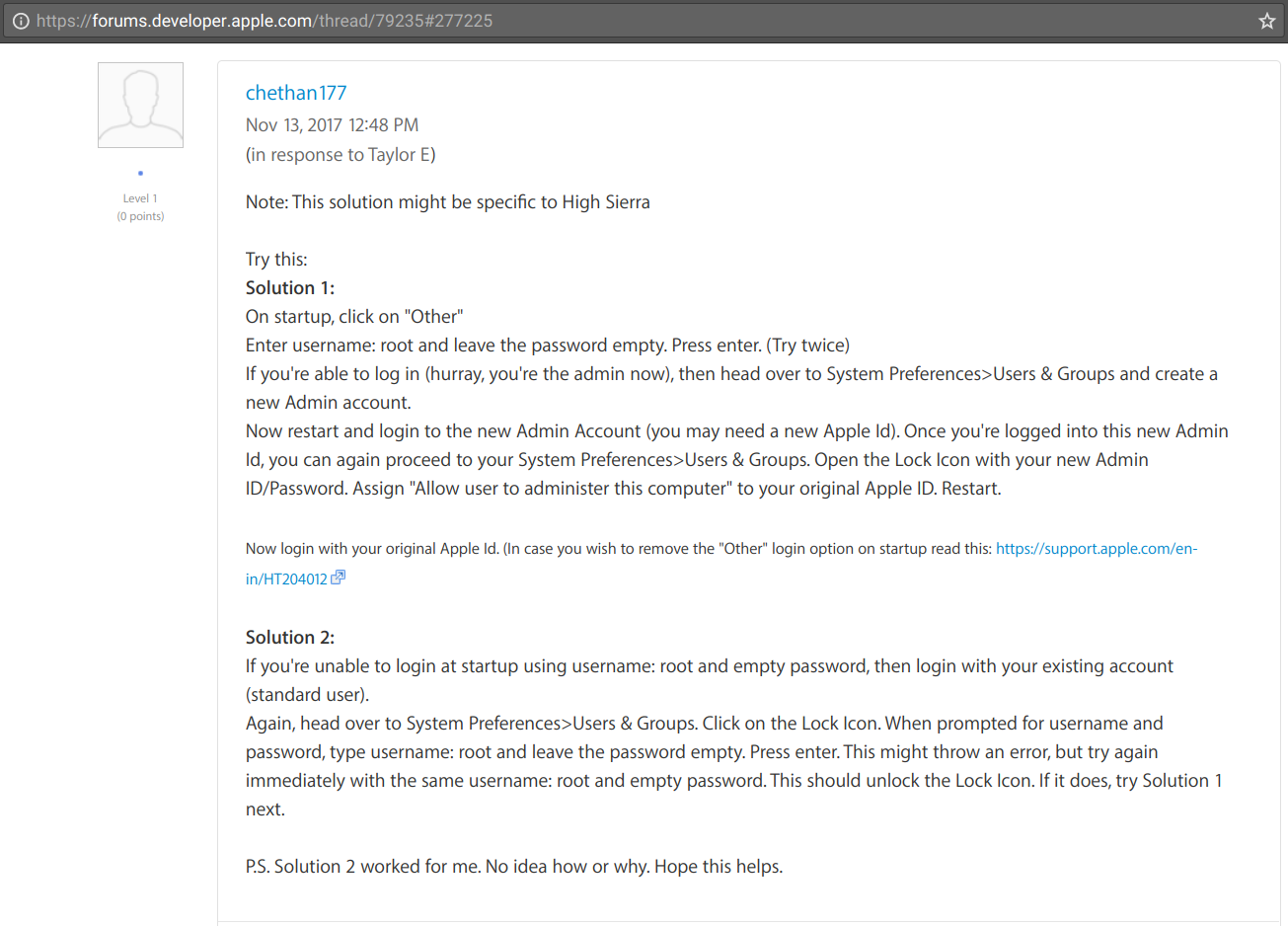
Task: Click the "Solution 2:" heading
Action: click(x=290, y=638)
